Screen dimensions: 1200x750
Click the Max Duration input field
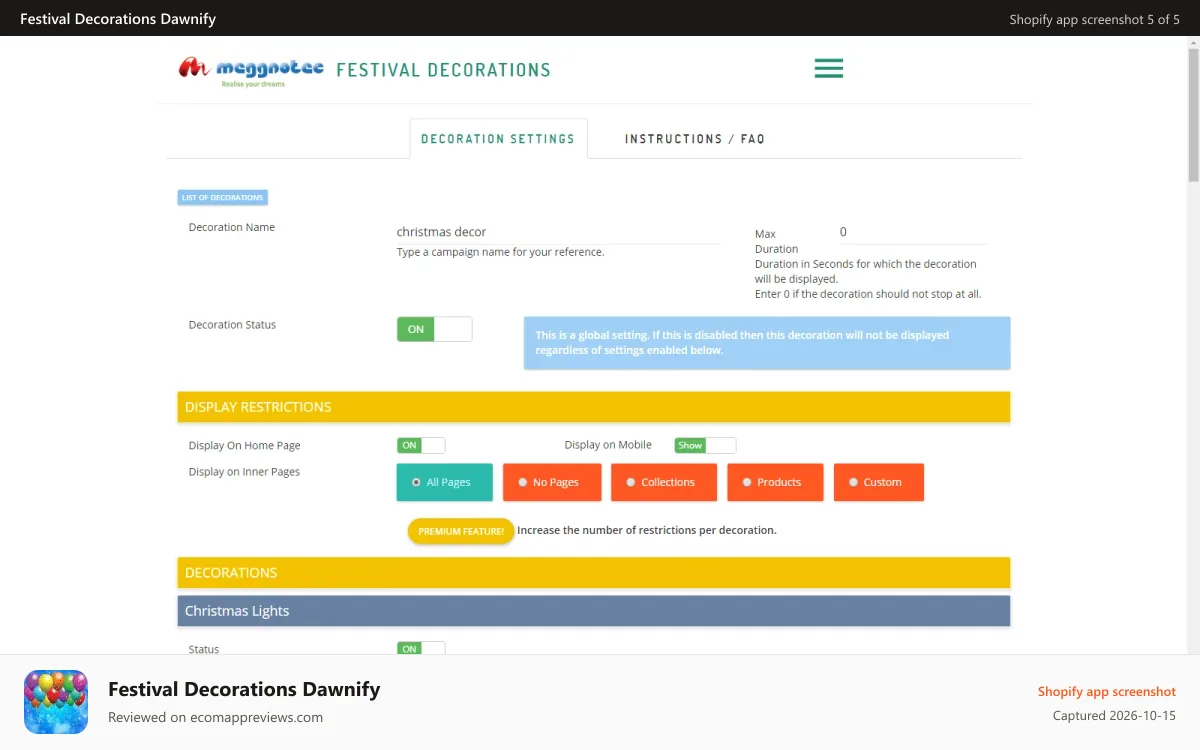click(x=913, y=232)
